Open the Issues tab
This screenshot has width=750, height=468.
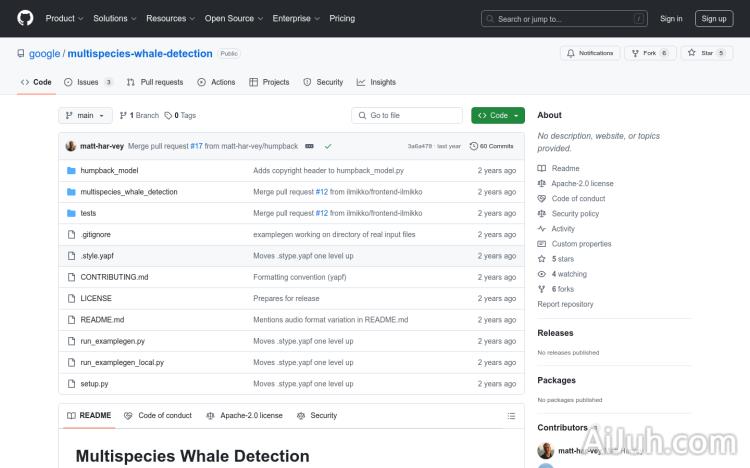(x=88, y=82)
